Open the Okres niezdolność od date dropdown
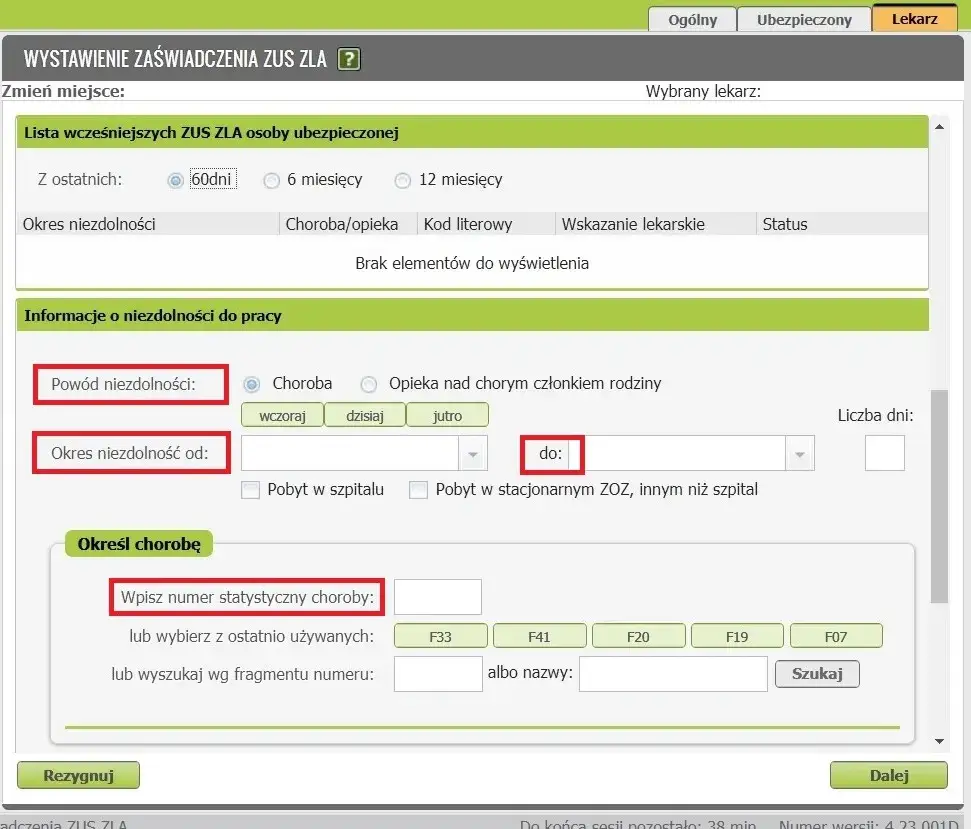The width and height of the screenshot is (971, 829). click(x=472, y=454)
